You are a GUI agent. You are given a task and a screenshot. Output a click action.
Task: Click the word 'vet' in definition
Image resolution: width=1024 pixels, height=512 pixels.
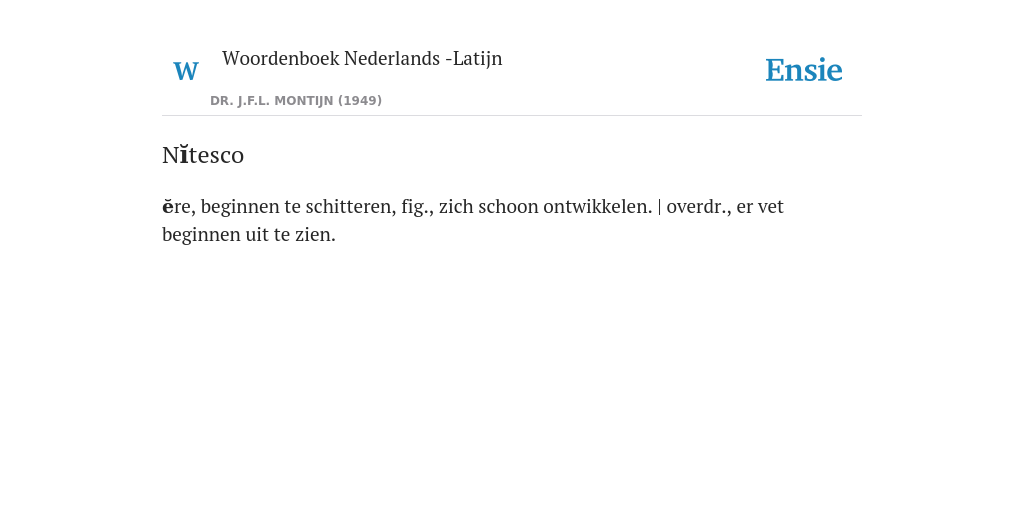point(771,206)
